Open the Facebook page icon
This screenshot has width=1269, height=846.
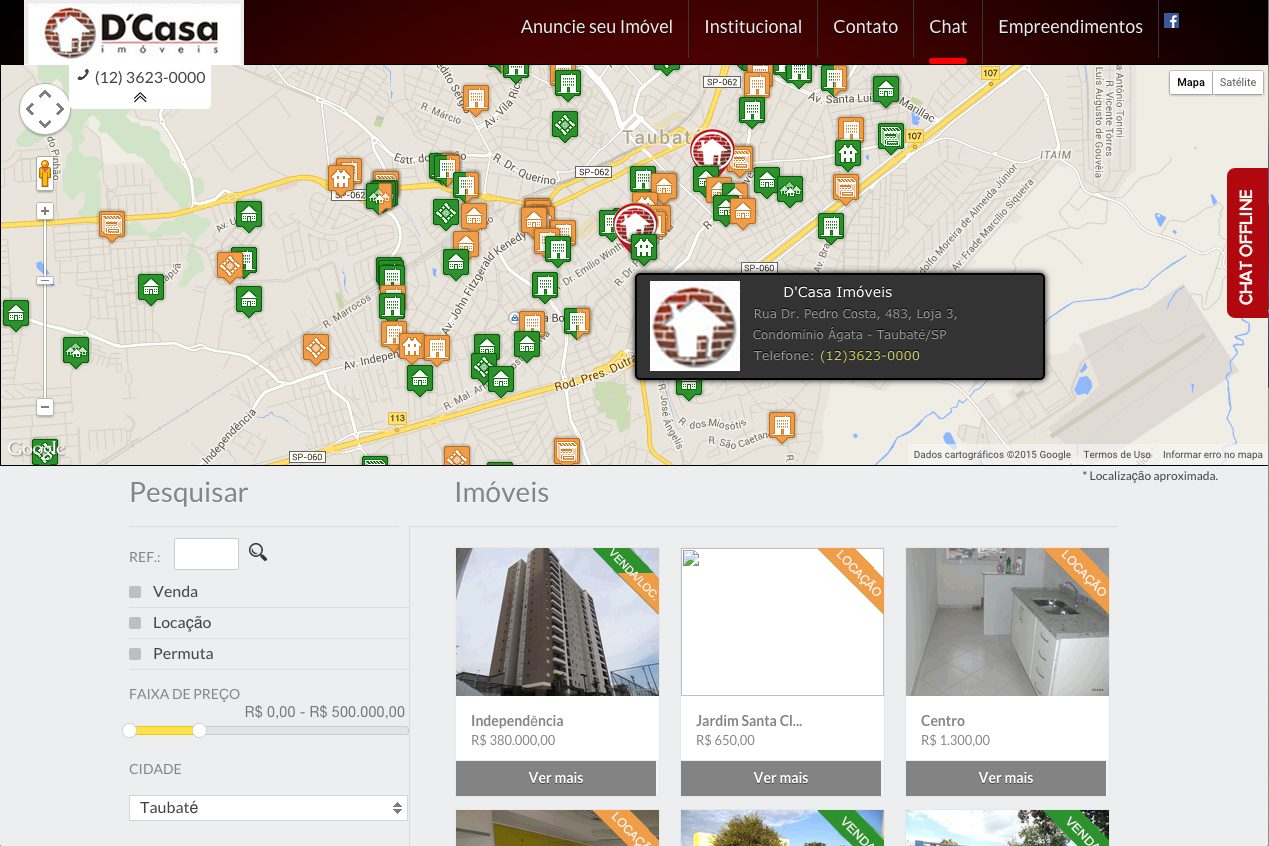click(x=1171, y=21)
